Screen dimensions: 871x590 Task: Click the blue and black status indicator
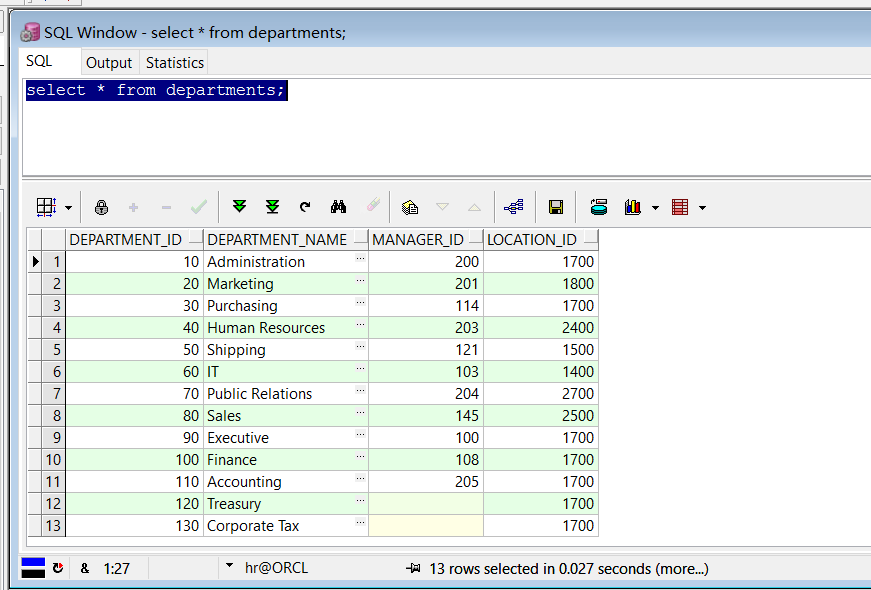tap(33, 568)
